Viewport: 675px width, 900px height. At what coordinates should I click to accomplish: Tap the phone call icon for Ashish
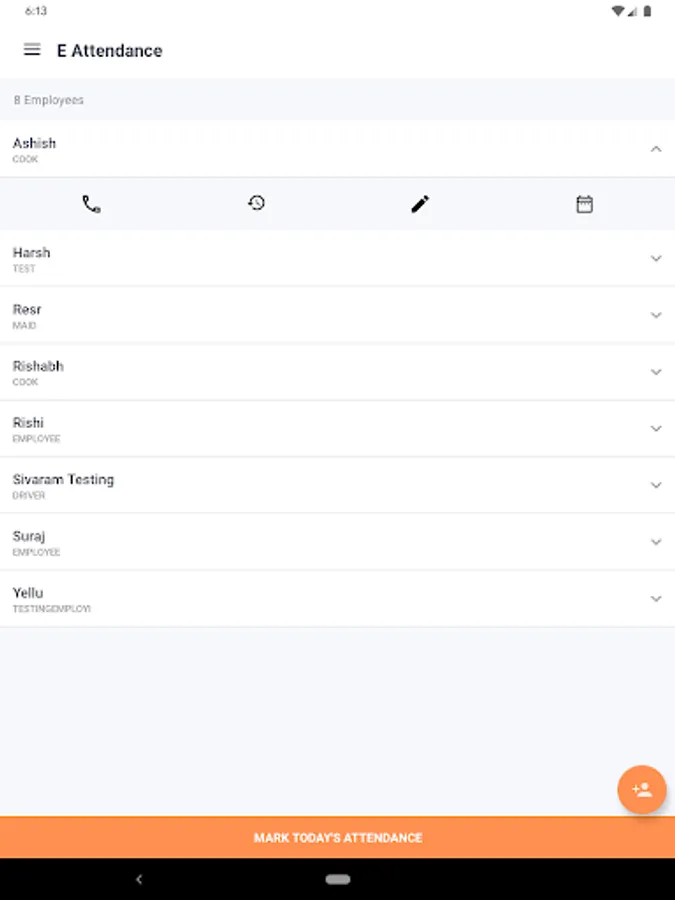[91, 204]
